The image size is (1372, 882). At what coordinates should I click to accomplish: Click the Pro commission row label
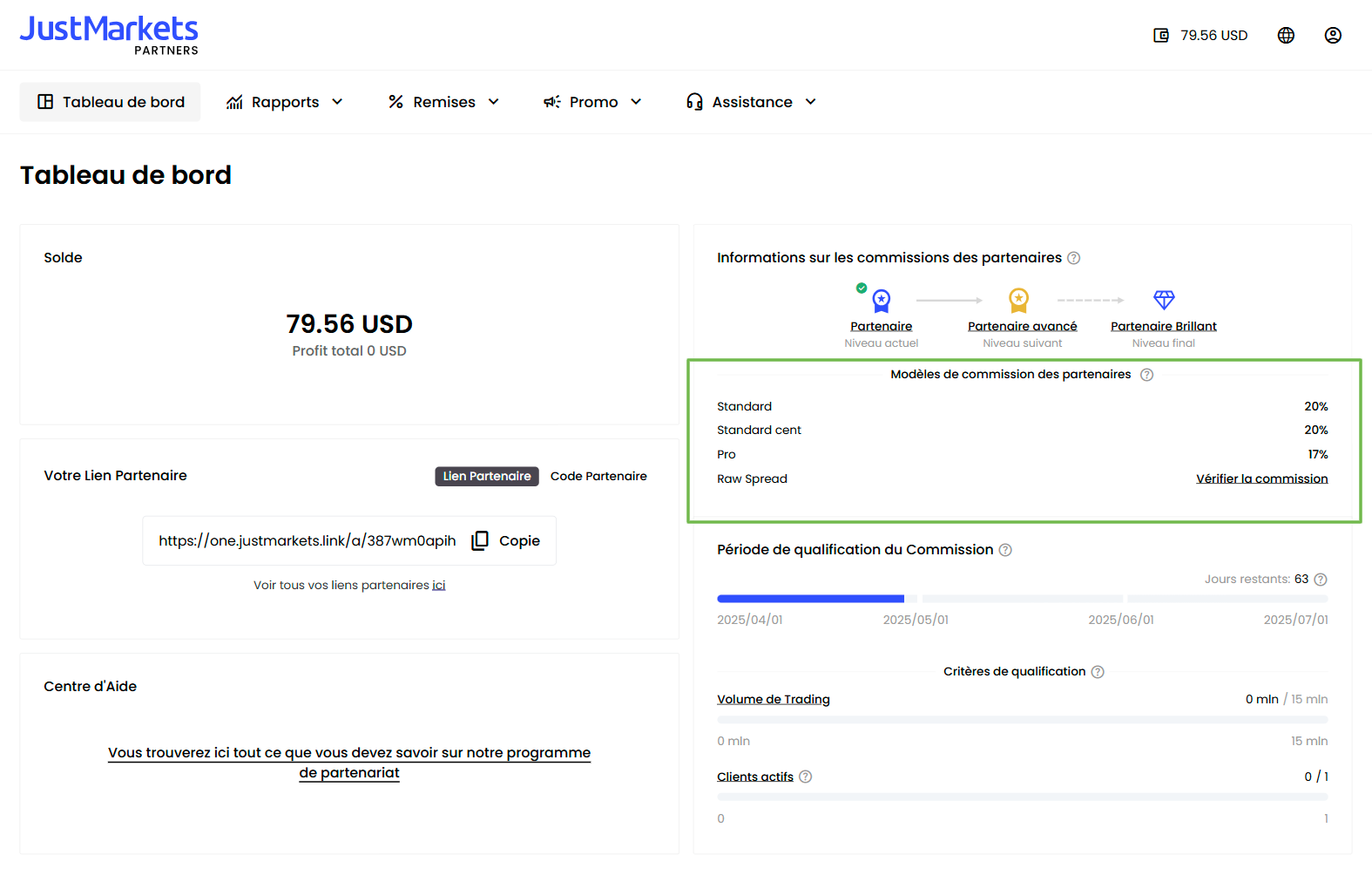tap(727, 454)
